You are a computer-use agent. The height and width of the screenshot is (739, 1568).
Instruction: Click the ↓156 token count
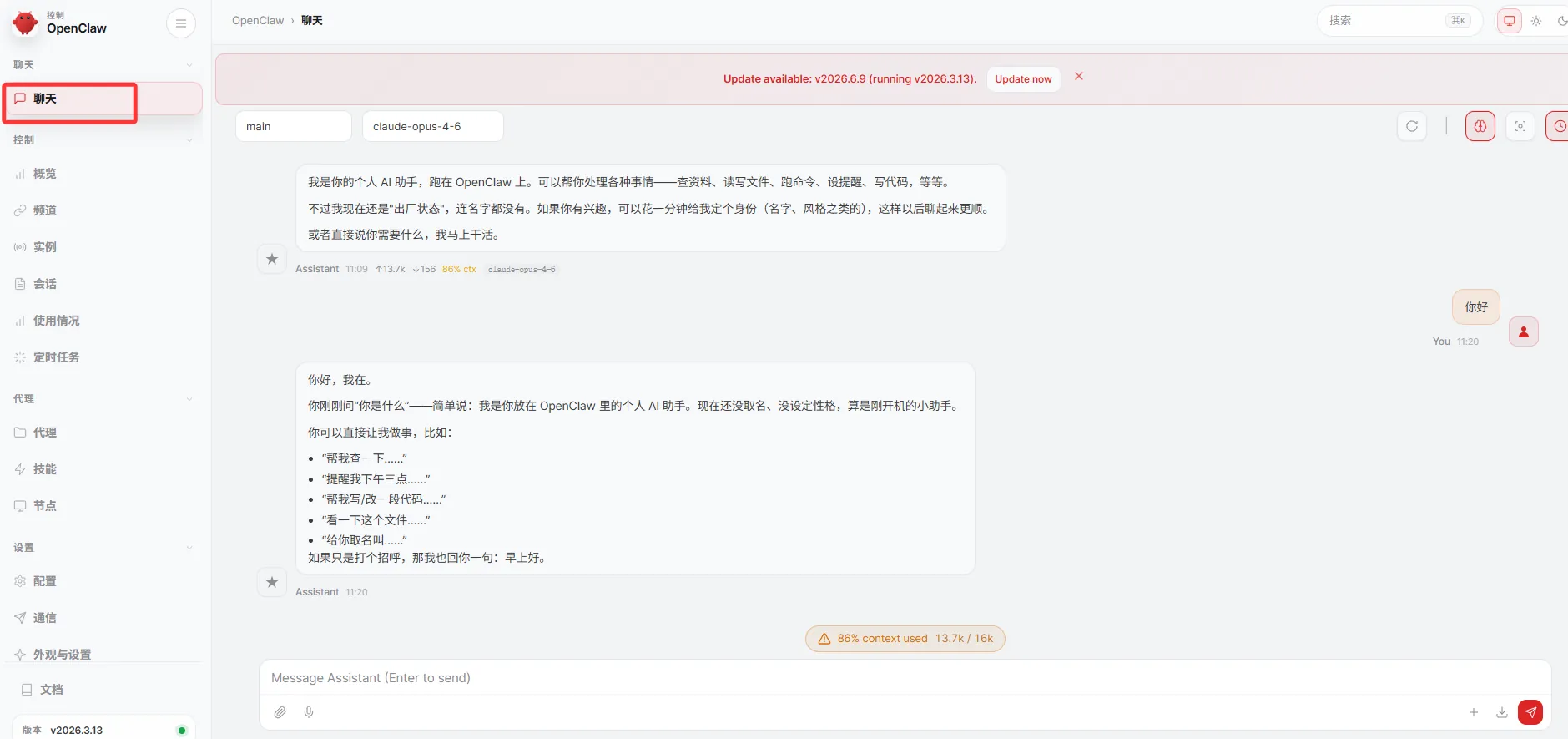point(424,269)
